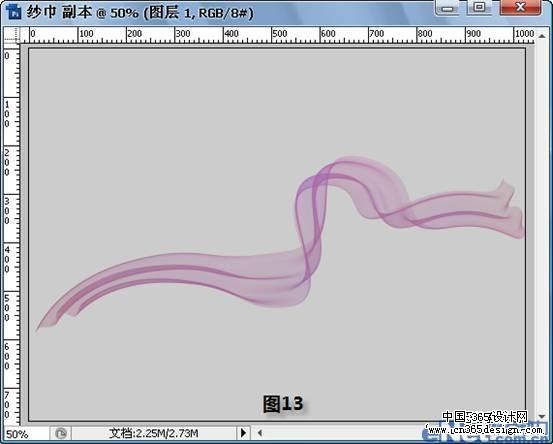553x444 pixels.
Task: Click the round status bar preview icon
Action: point(61,433)
